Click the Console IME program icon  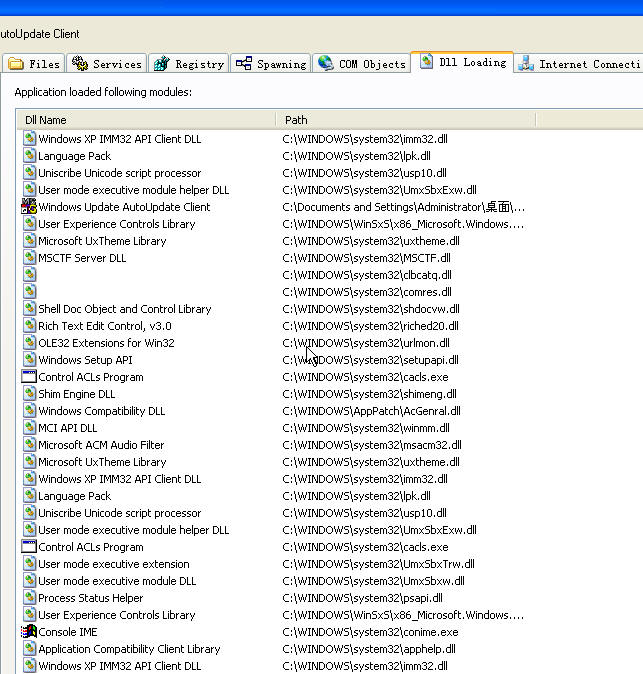[29, 632]
